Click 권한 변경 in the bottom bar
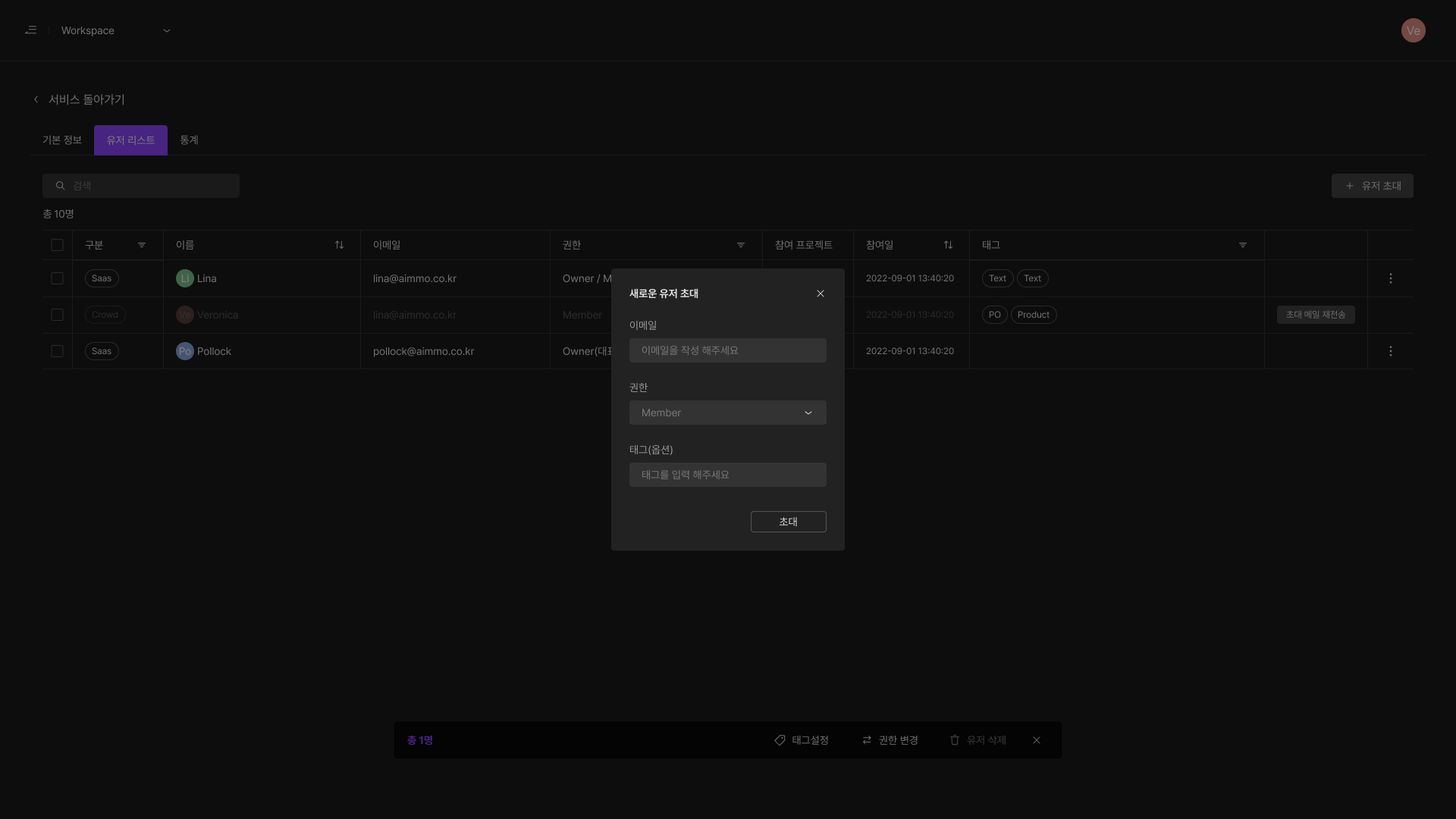 [890, 740]
